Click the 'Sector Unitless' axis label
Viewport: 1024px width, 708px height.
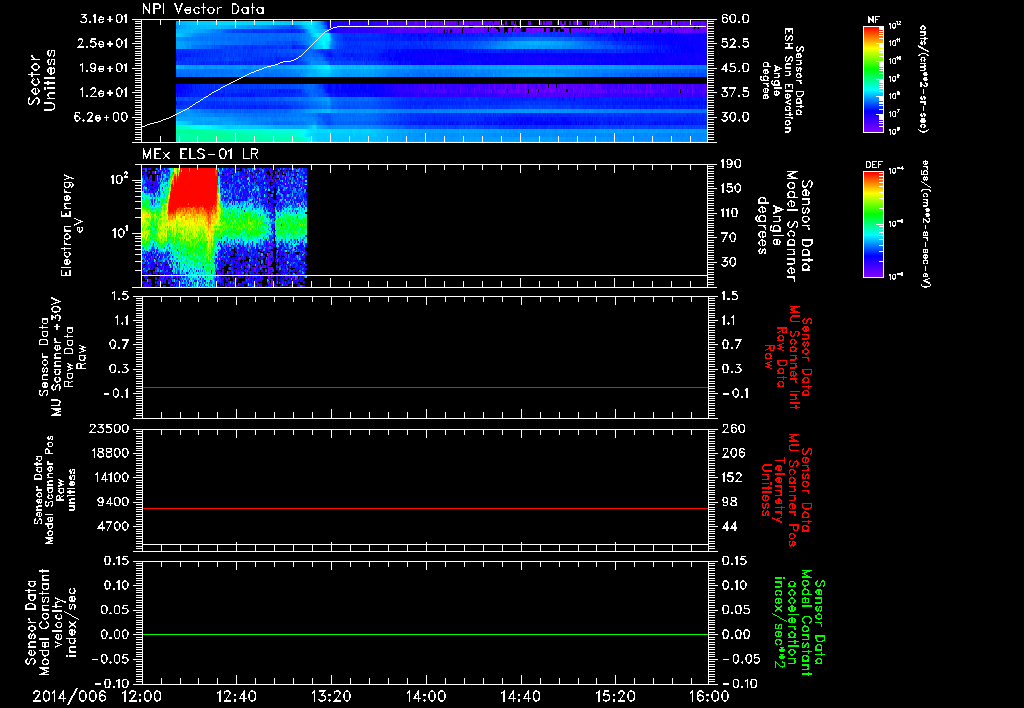tap(41, 80)
